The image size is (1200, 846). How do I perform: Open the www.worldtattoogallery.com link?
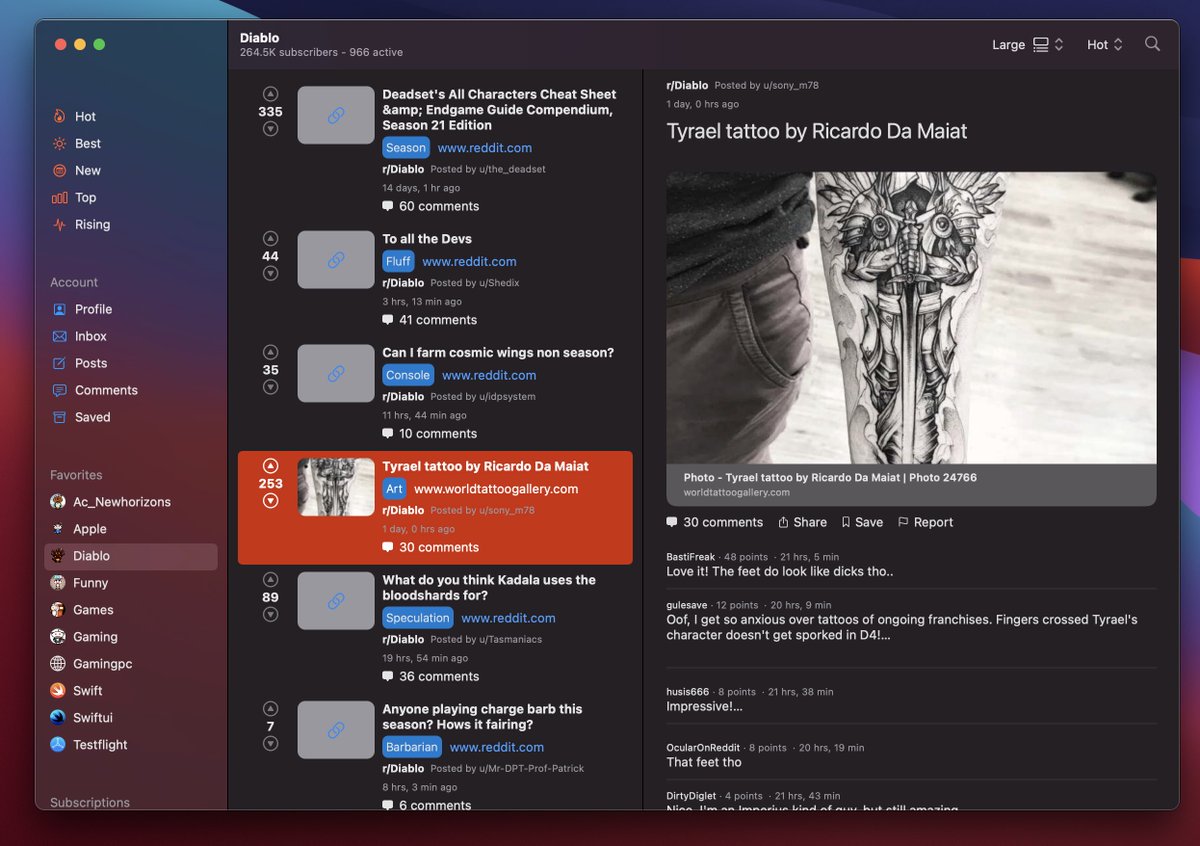(496, 489)
